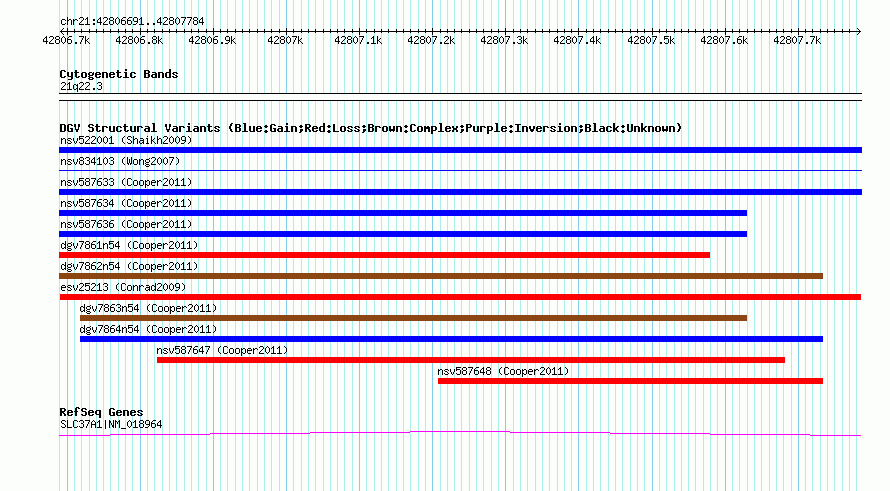The height and width of the screenshot is (491, 890).
Task: Click the 42807.2k ruler tick label
Action: pos(431,40)
